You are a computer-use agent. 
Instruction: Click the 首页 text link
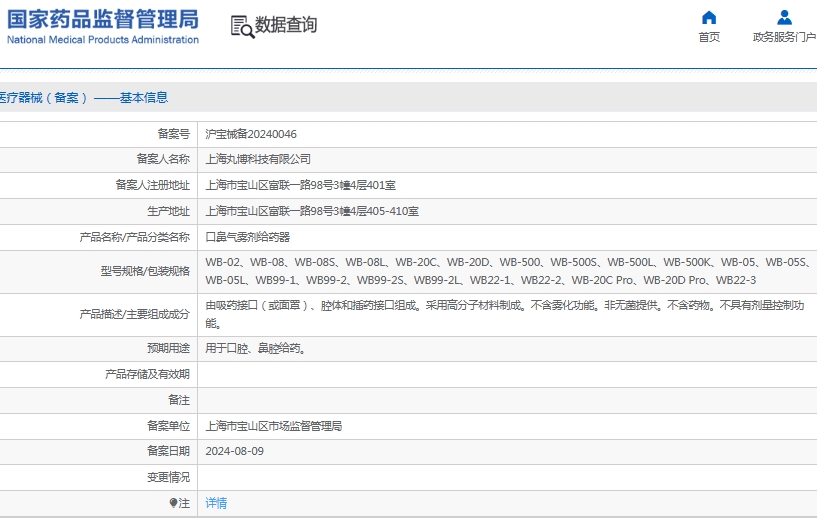[709, 37]
